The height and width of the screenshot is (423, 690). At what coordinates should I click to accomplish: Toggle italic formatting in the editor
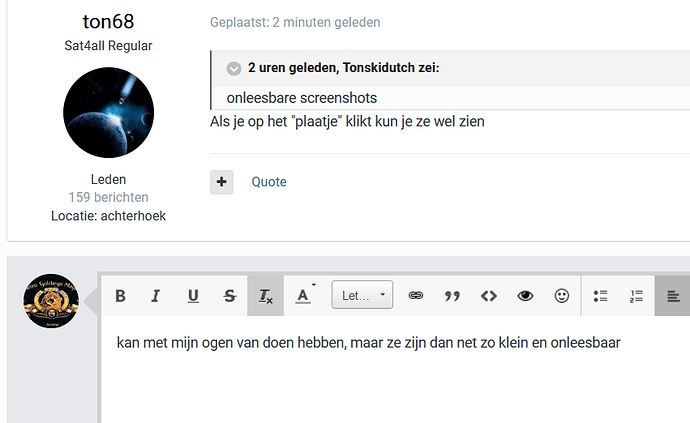(155, 296)
